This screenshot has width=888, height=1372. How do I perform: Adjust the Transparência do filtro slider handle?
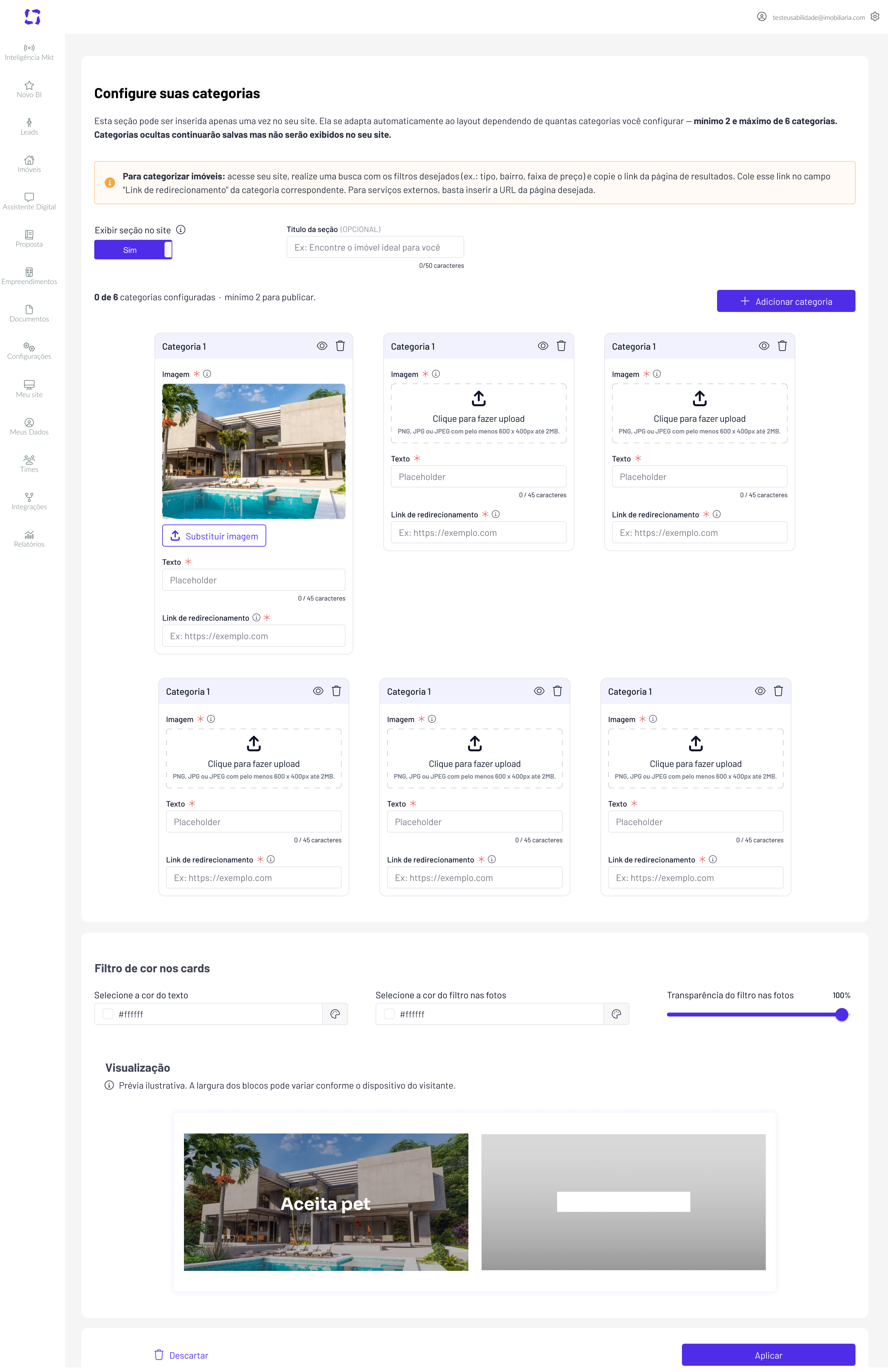click(842, 1015)
